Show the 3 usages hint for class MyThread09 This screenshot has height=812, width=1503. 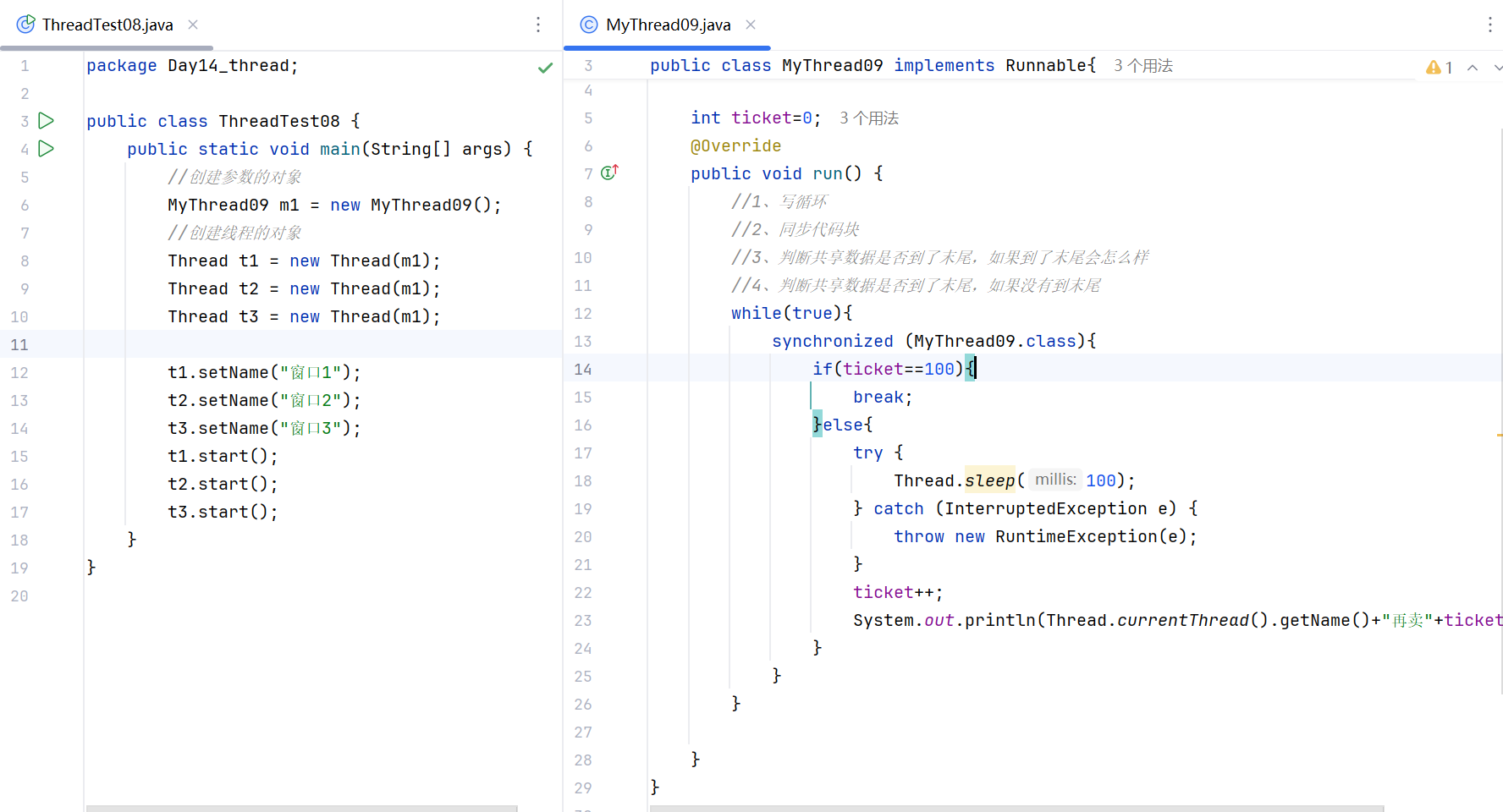coord(1143,66)
